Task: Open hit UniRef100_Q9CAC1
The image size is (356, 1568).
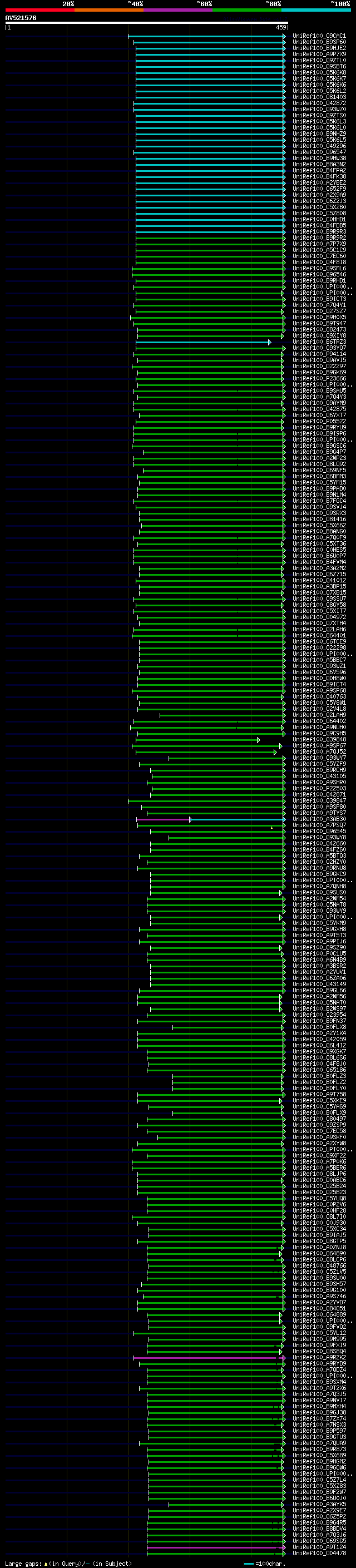Action: coord(319,36)
